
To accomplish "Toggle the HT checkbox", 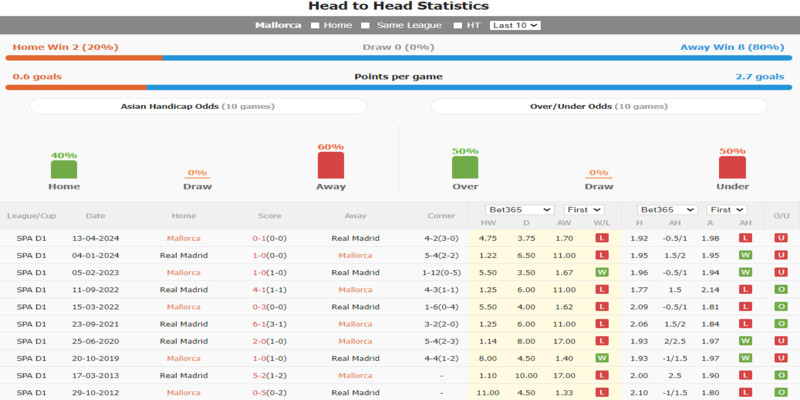I will 457,25.
